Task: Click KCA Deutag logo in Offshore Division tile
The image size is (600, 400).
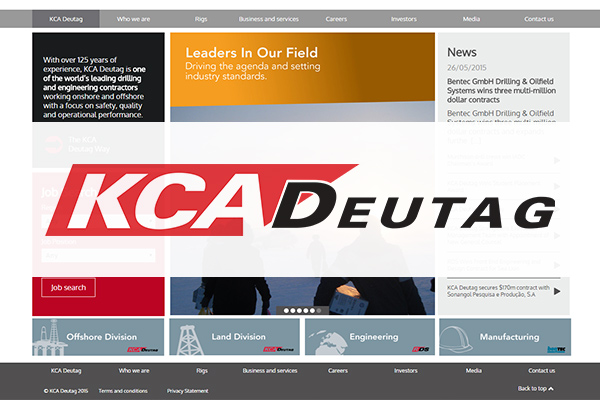Action: [143, 349]
